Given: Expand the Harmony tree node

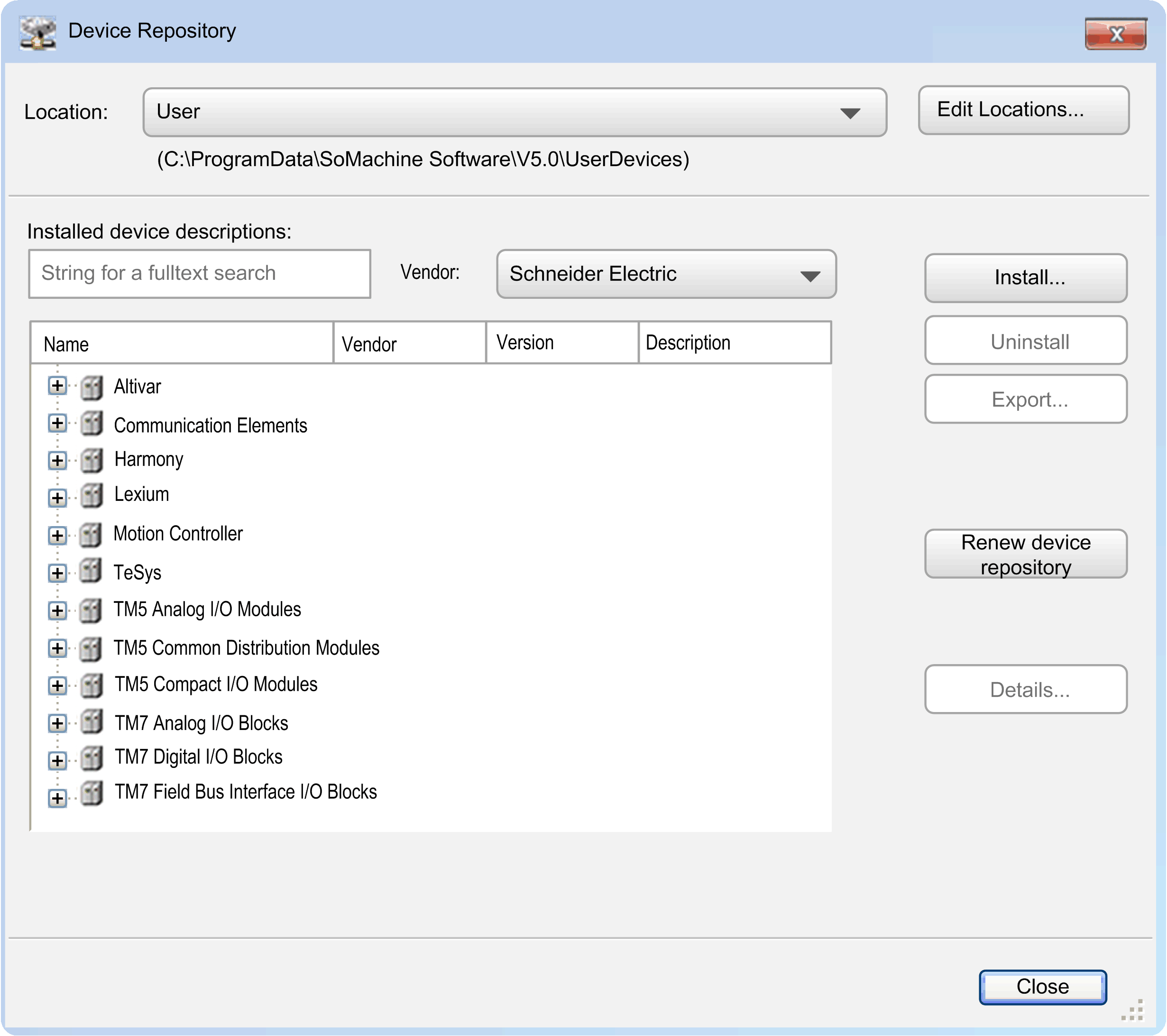Looking at the screenshot, I should click(x=57, y=460).
